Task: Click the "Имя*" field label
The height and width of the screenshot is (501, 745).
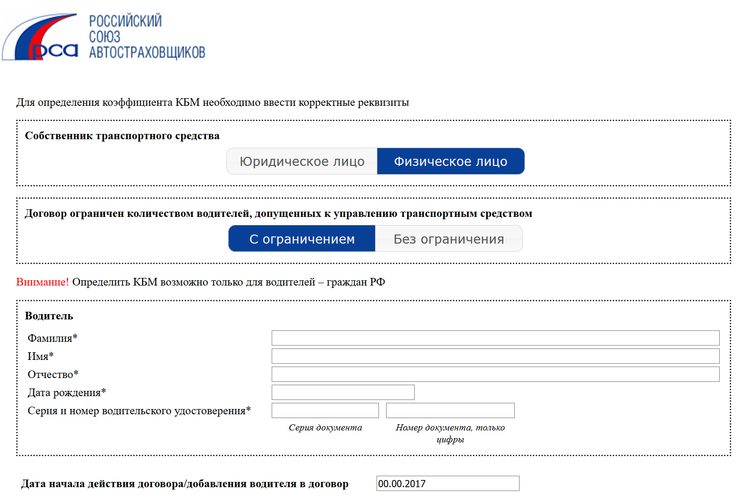Action: coord(41,356)
